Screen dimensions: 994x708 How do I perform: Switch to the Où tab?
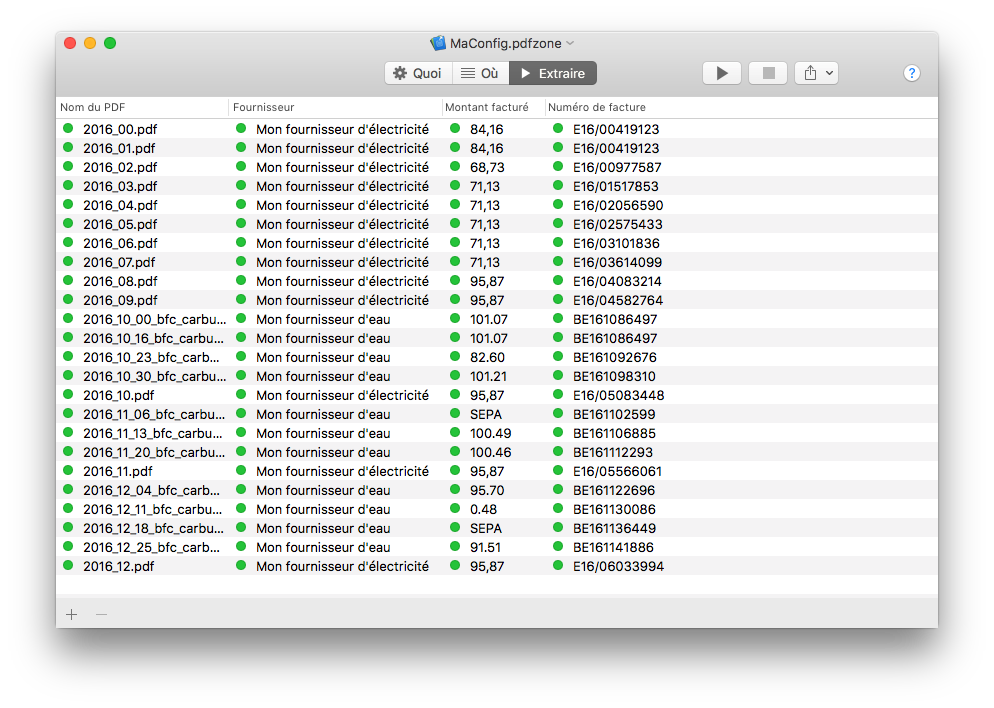click(x=480, y=73)
